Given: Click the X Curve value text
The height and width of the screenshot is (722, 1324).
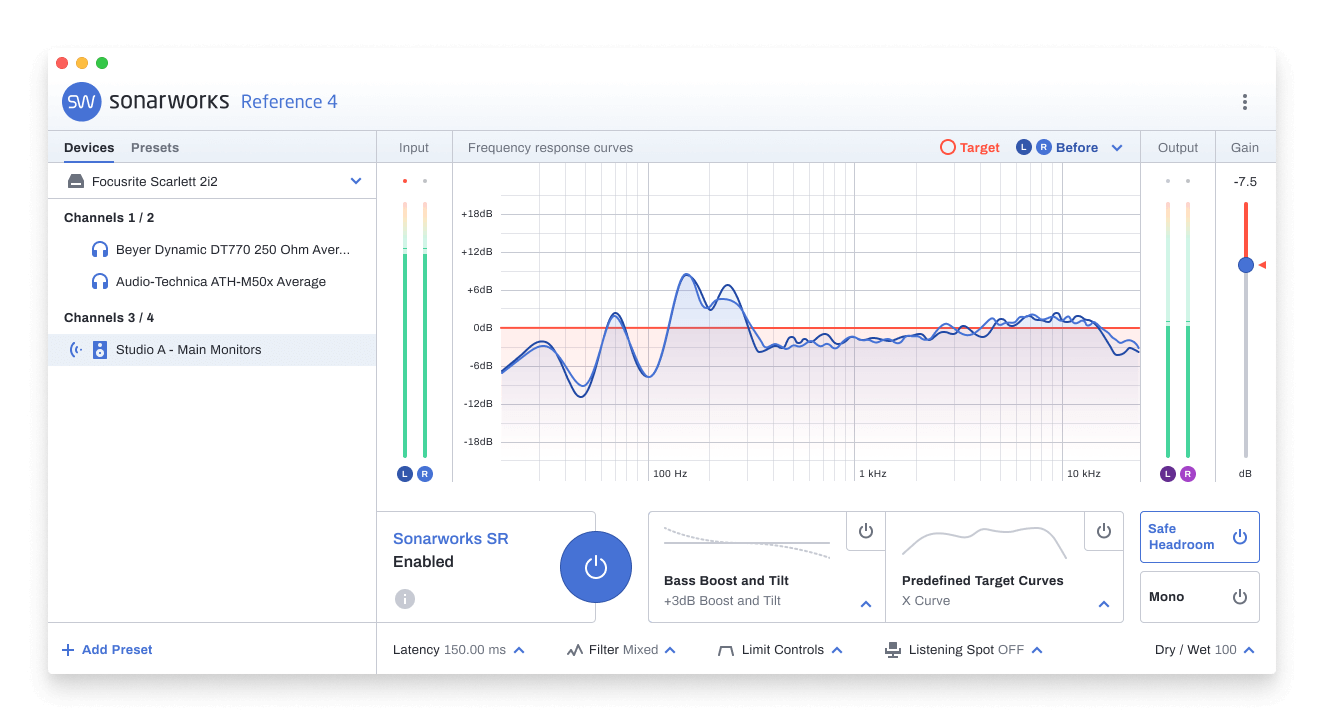Looking at the screenshot, I should point(926,601).
